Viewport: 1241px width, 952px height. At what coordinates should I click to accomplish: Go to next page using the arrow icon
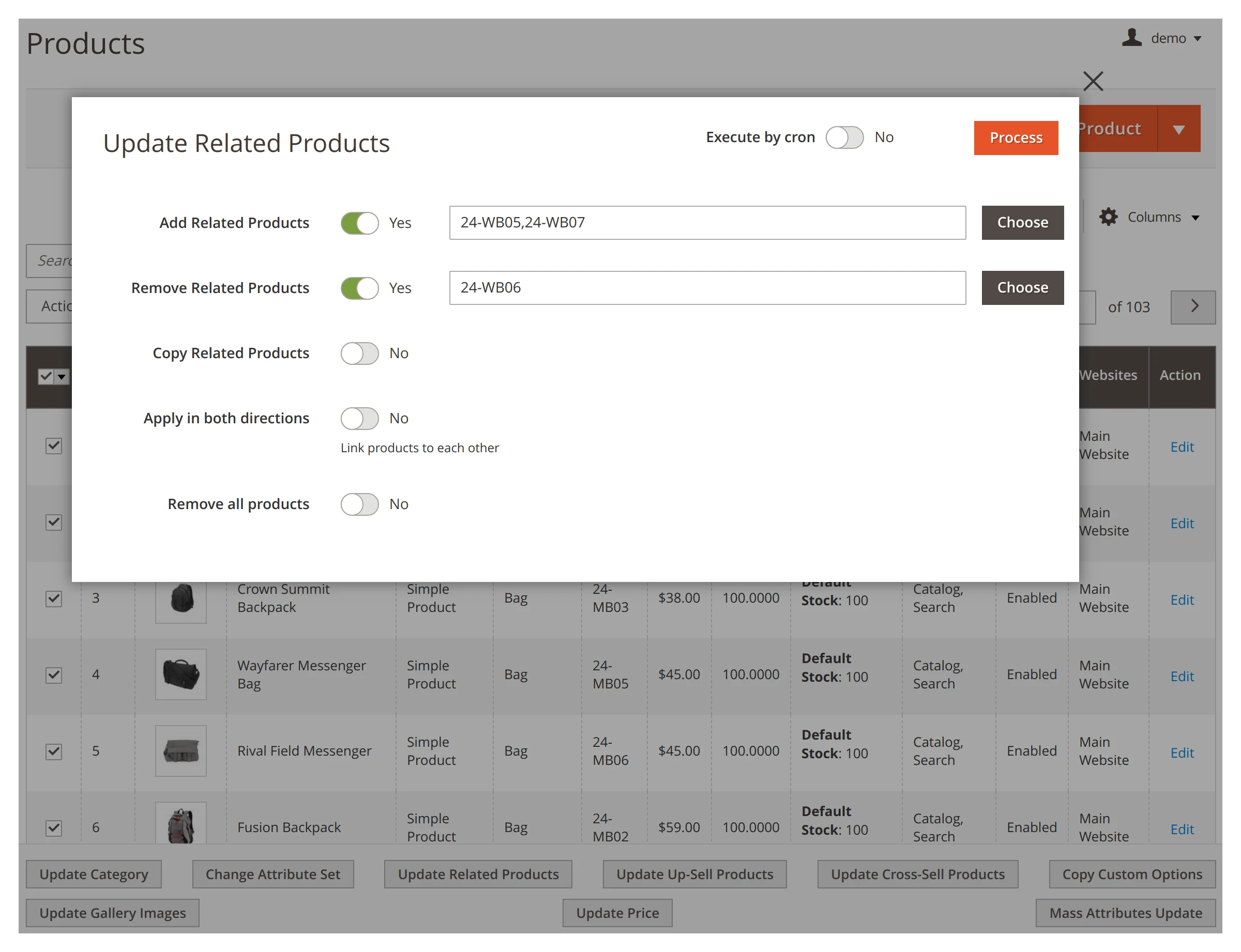pyautogui.click(x=1193, y=306)
